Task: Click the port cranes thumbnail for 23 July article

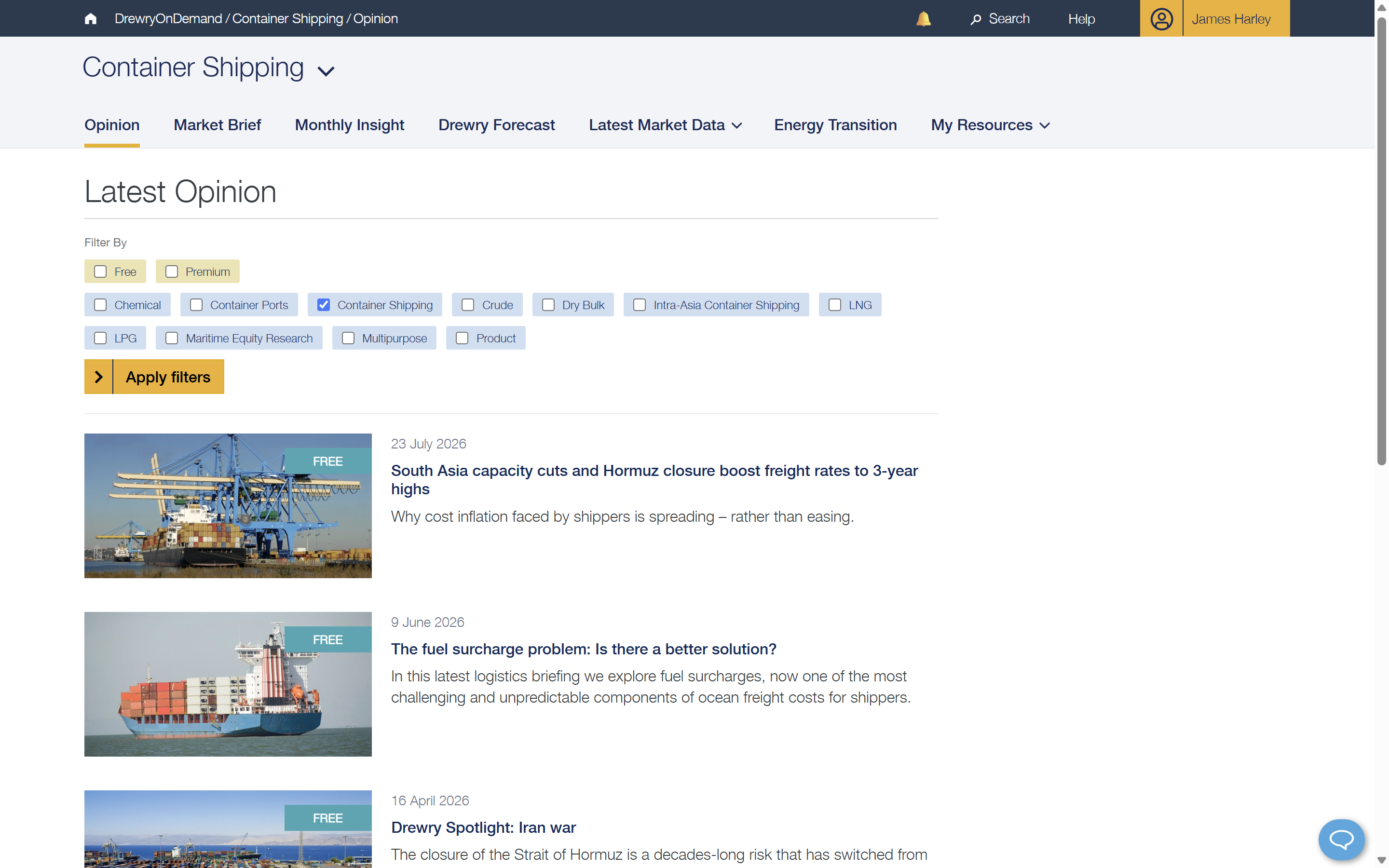Action: click(x=228, y=506)
